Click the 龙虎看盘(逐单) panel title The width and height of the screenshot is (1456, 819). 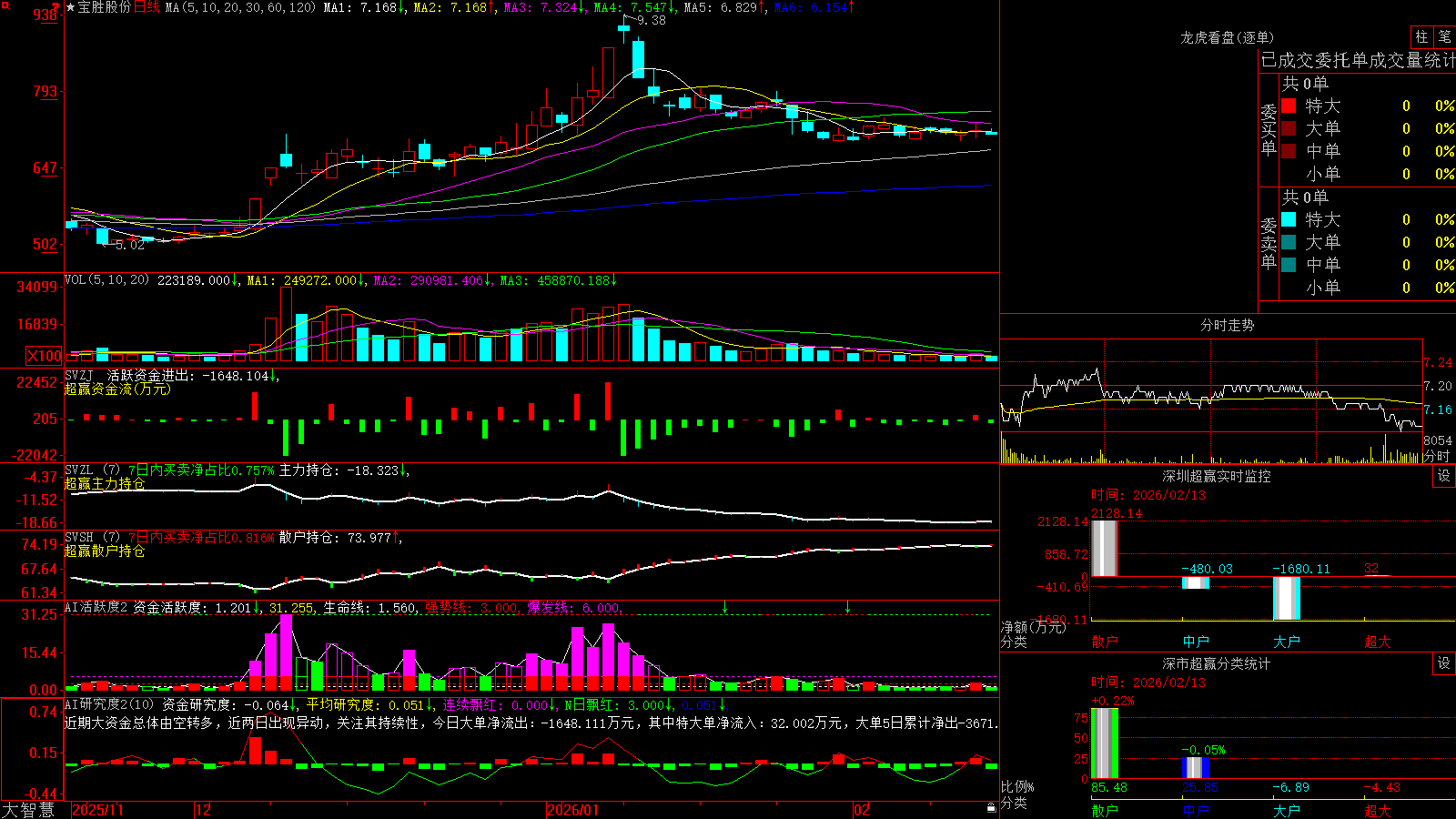click(1228, 37)
